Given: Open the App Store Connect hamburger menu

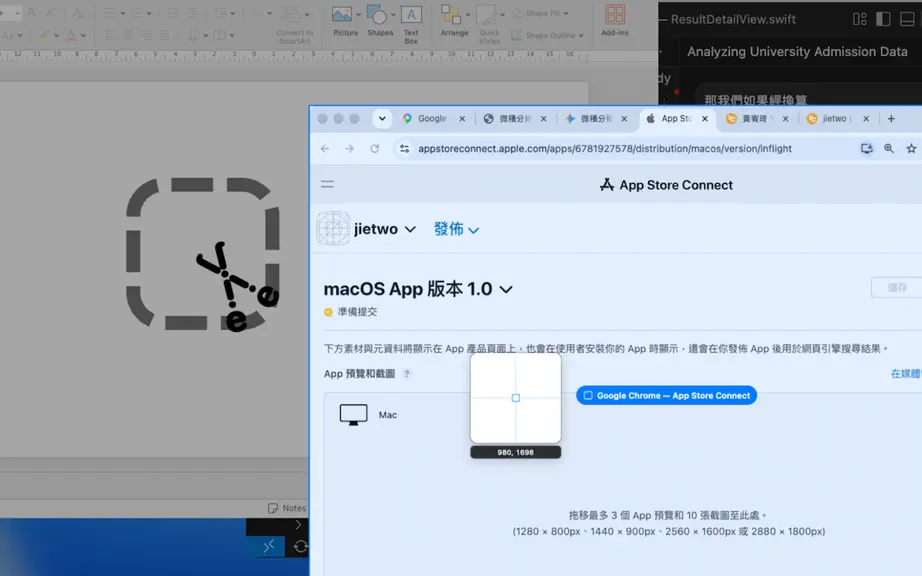Looking at the screenshot, I should [x=328, y=184].
